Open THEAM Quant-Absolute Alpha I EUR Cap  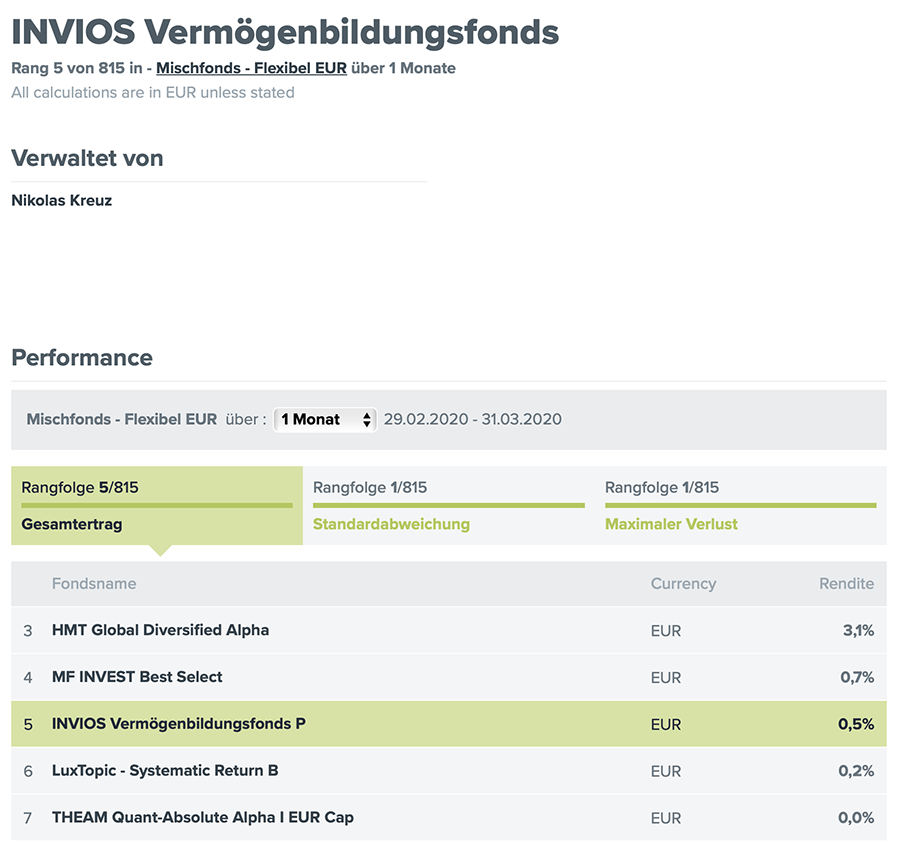[x=203, y=818]
